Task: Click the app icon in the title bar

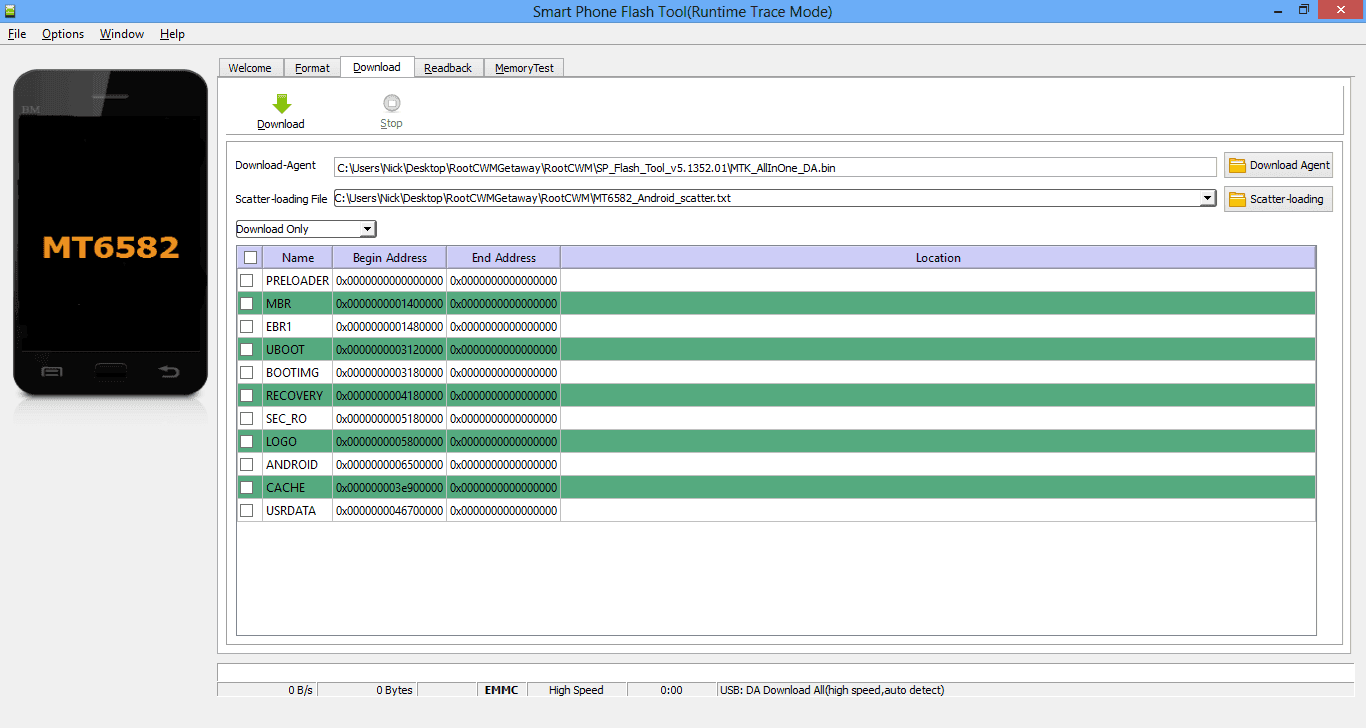Action: 10,11
